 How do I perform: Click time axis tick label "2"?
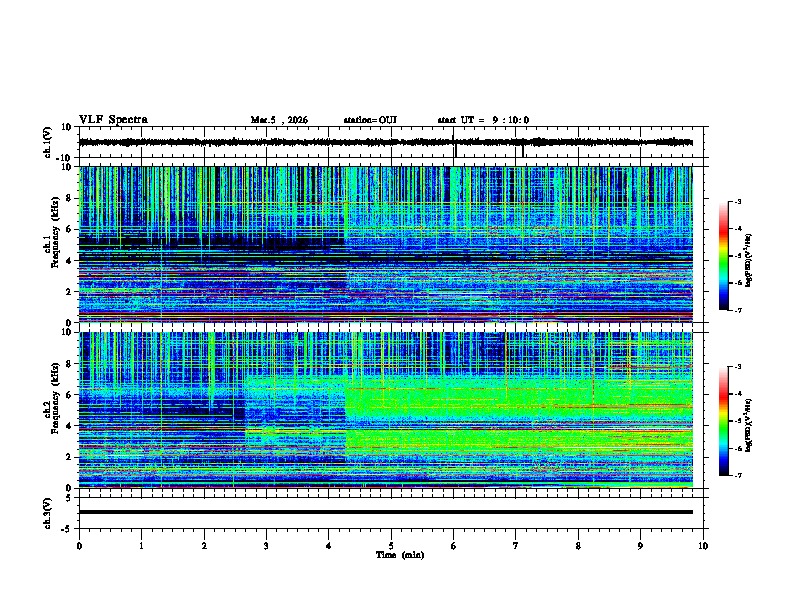point(204,546)
